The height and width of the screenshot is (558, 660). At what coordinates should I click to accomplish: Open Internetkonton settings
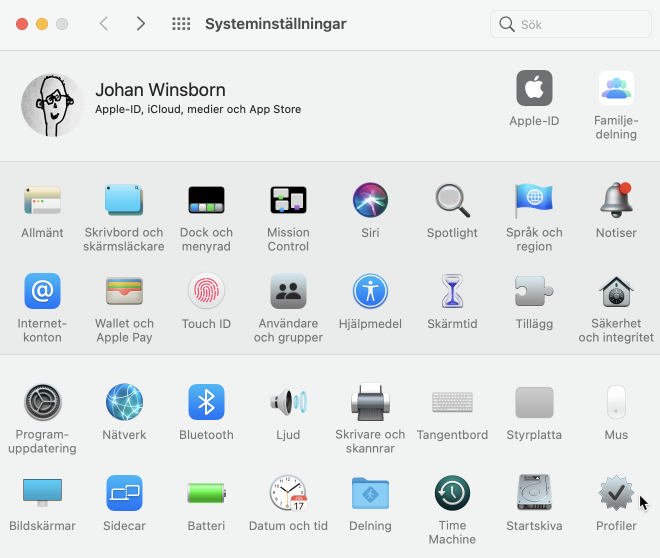click(x=42, y=291)
